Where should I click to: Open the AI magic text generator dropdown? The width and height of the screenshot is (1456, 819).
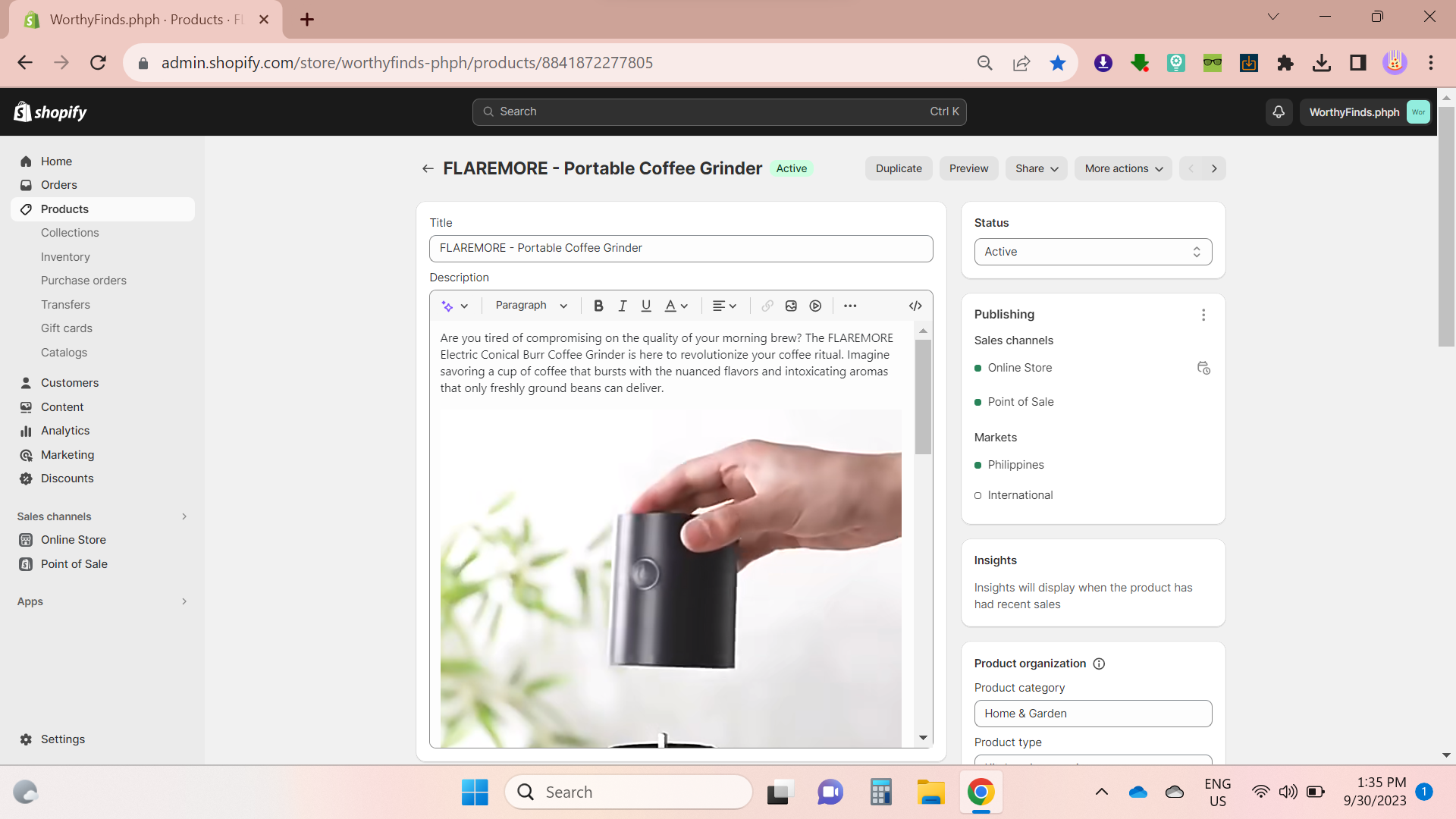(x=455, y=306)
